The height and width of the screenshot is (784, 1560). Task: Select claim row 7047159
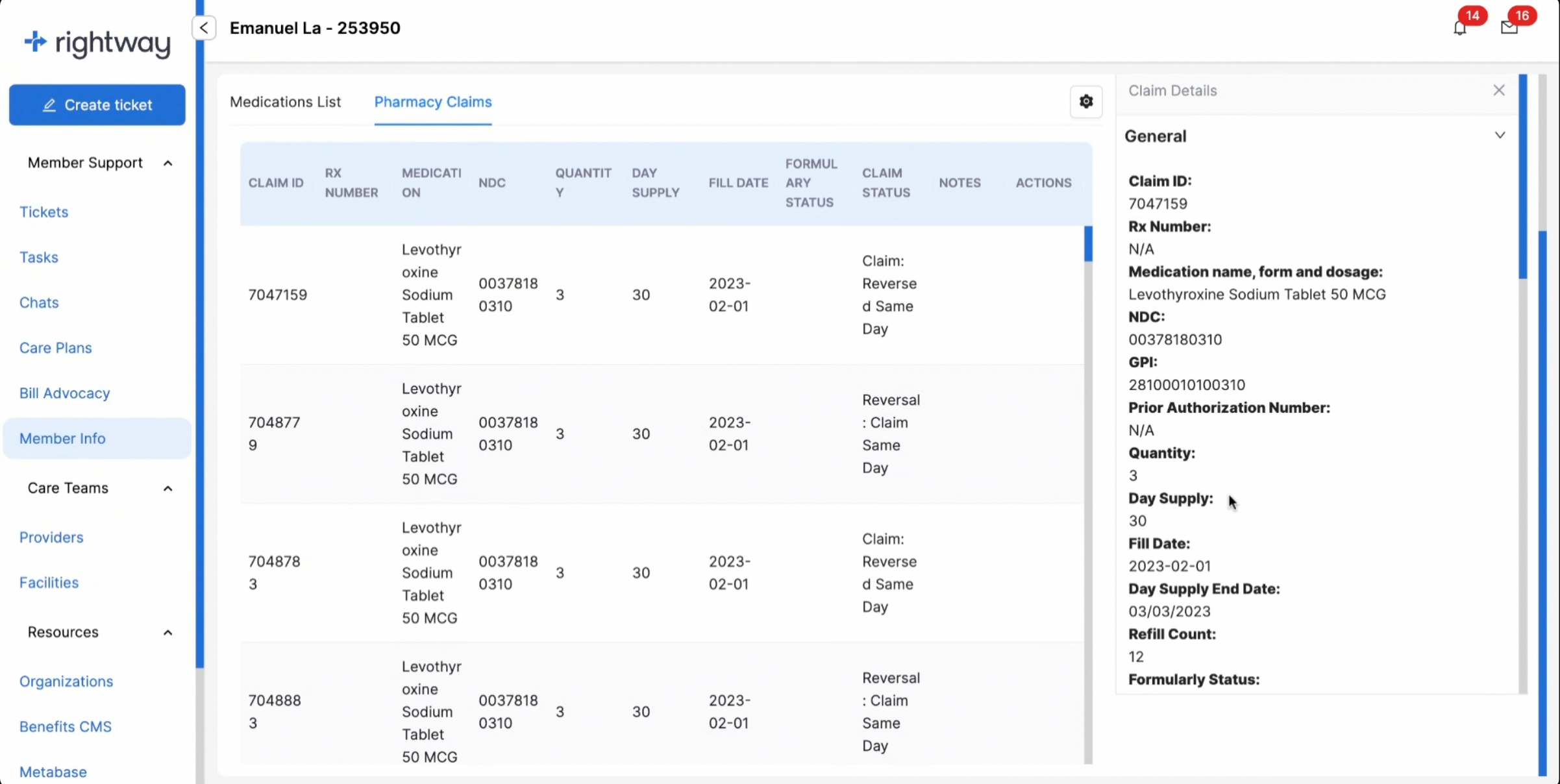pos(277,295)
